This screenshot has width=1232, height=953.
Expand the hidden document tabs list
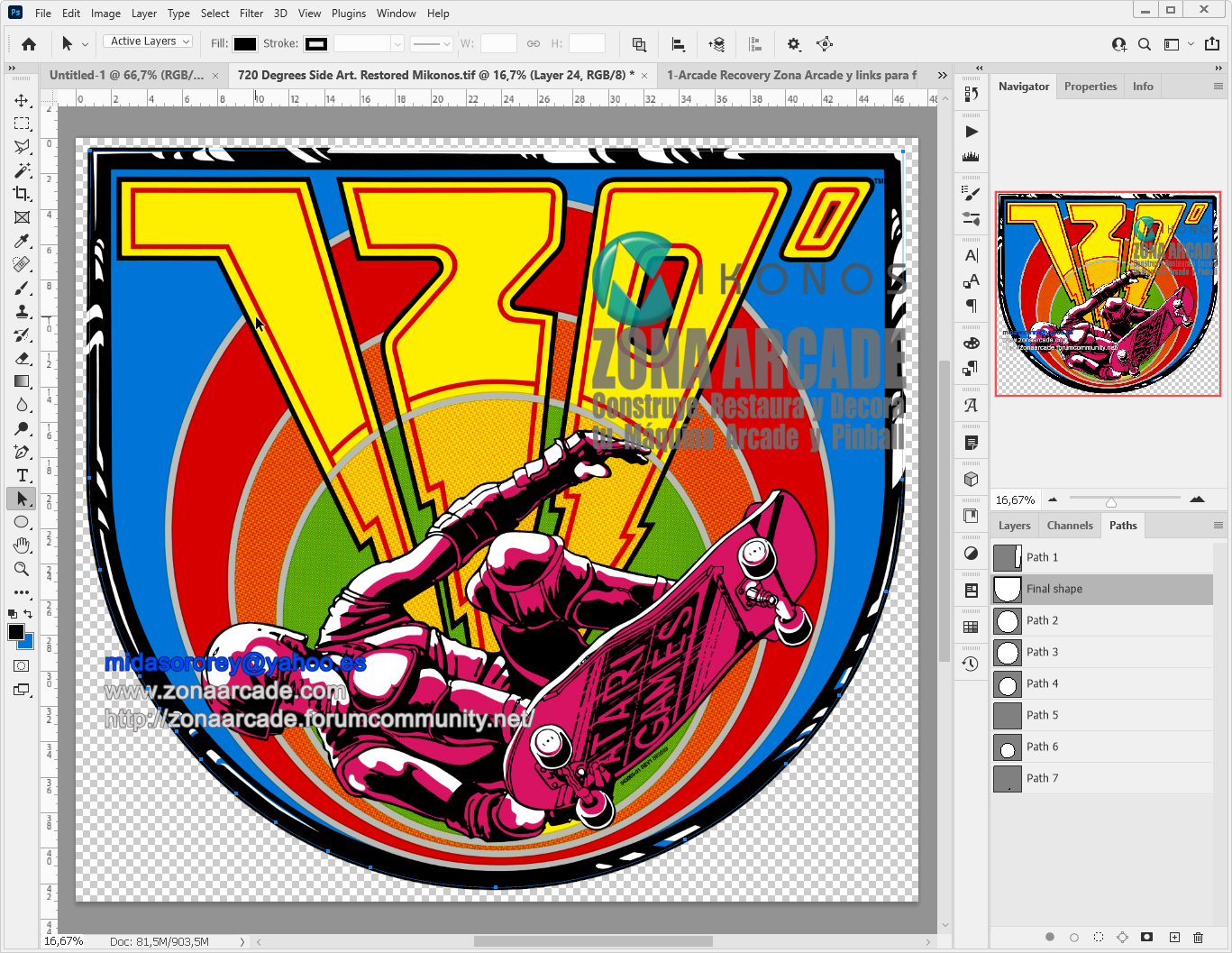tap(942, 76)
